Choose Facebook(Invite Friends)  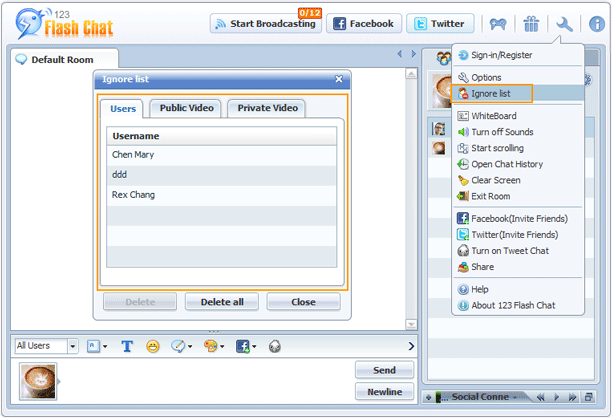coord(518,219)
